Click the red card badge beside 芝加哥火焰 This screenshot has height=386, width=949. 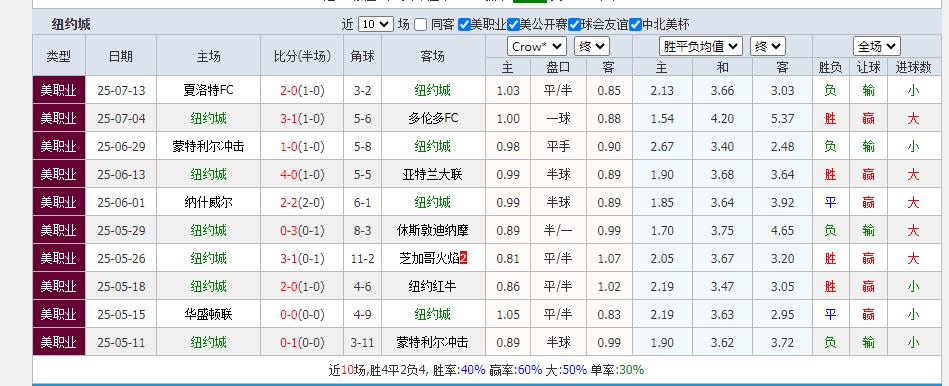[x=464, y=258]
